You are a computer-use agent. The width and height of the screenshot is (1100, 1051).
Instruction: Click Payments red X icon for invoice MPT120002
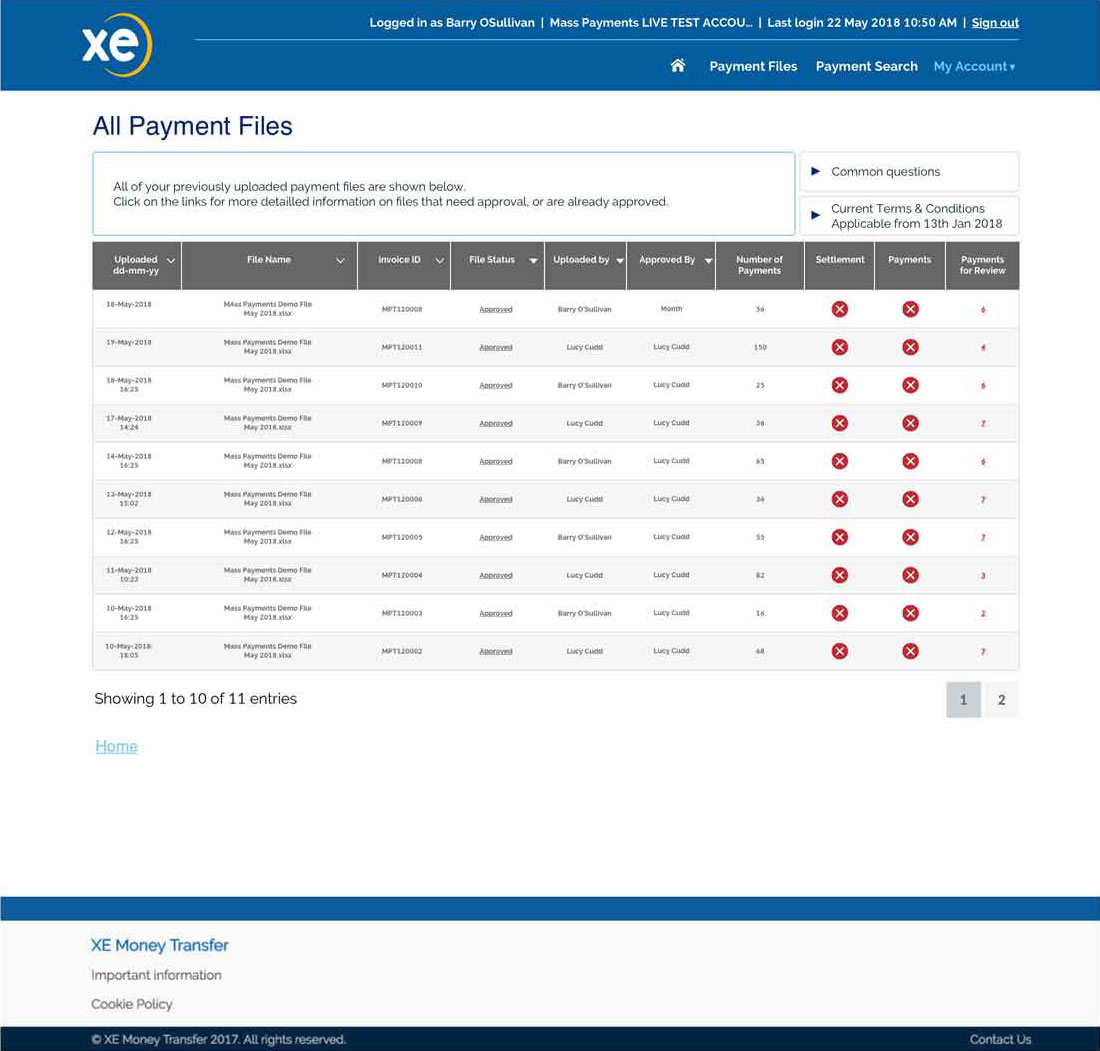pos(910,651)
